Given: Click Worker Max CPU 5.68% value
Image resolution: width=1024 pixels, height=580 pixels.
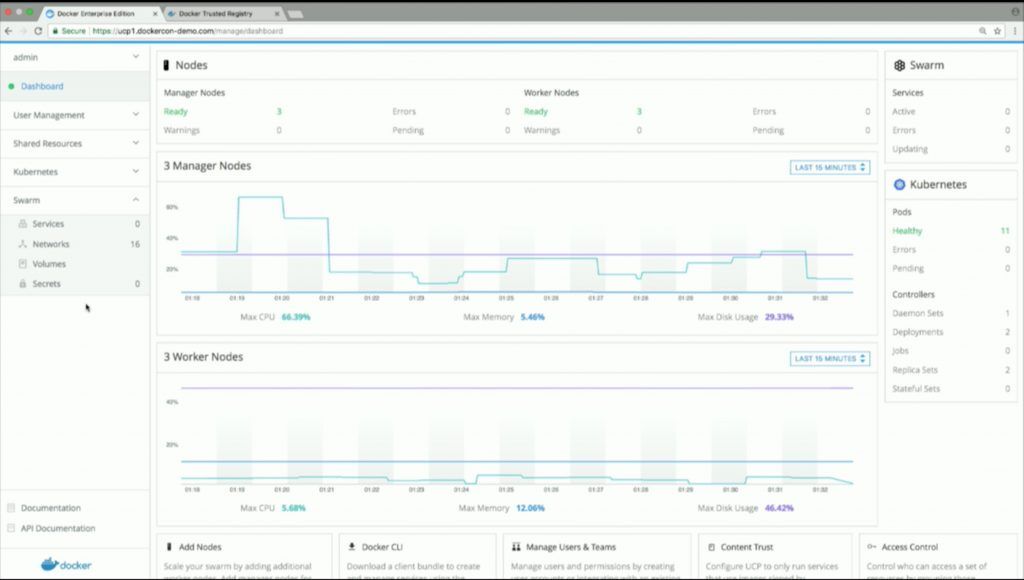Looking at the screenshot, I should point(293,508).
